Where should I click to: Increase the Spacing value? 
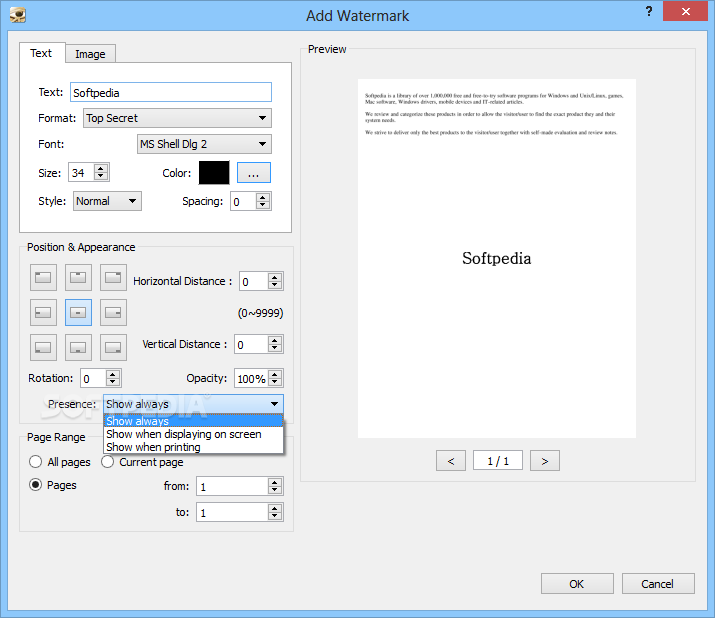click(x=263, y=197)
